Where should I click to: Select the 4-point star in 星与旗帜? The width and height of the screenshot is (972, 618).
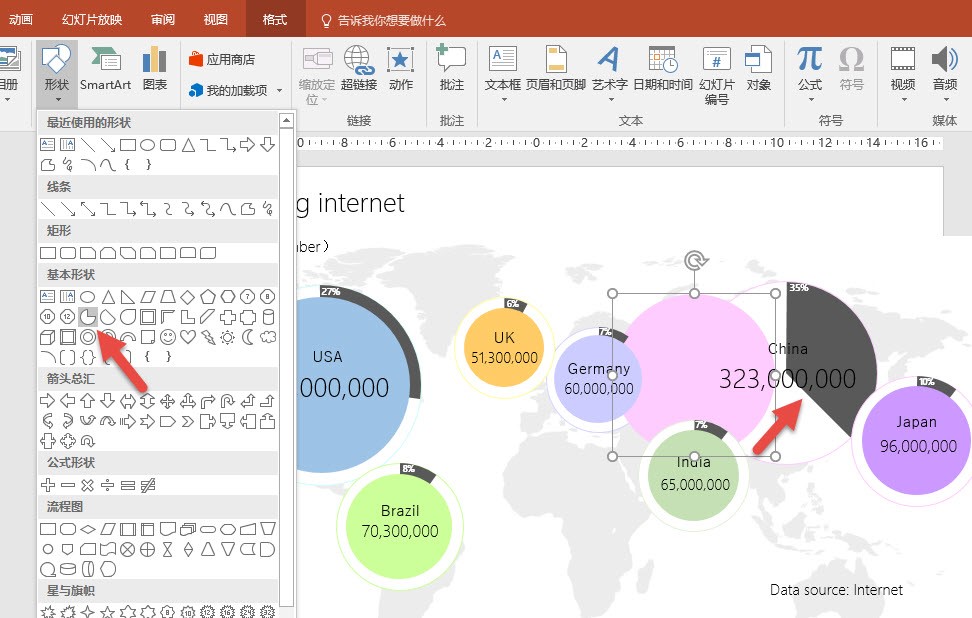pyautogui.click(x=87, y=612)
